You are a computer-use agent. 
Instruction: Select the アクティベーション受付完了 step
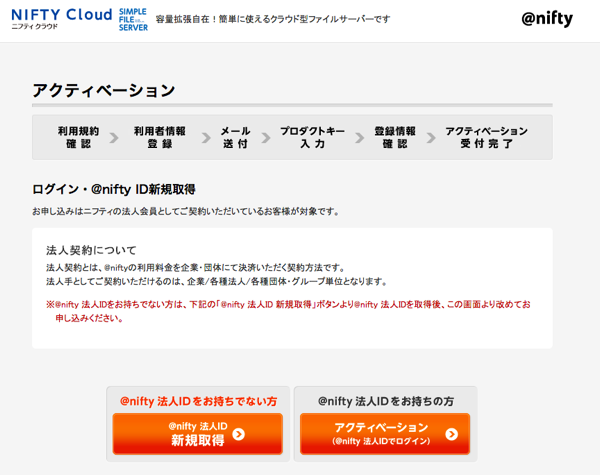tap(486, 137)
